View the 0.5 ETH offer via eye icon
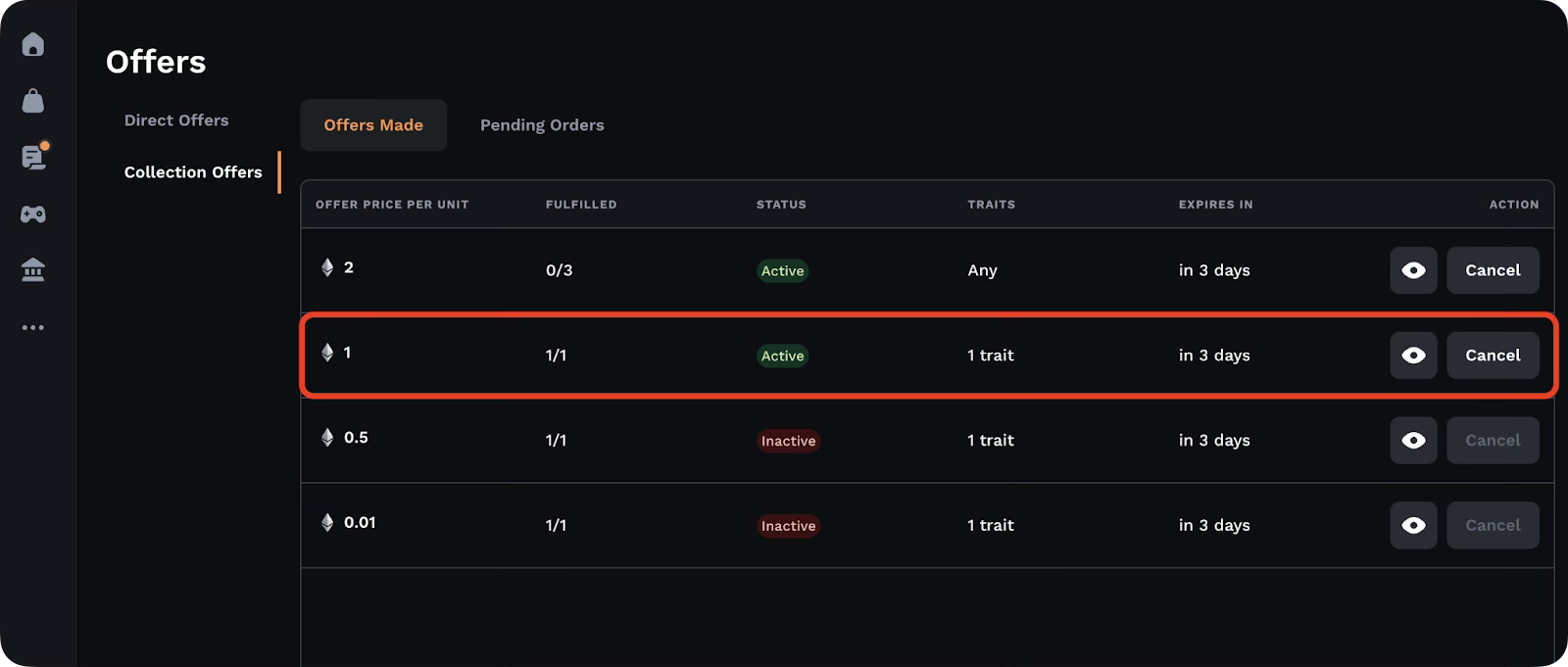The image size is (1568, 667). pos(1413,441)
